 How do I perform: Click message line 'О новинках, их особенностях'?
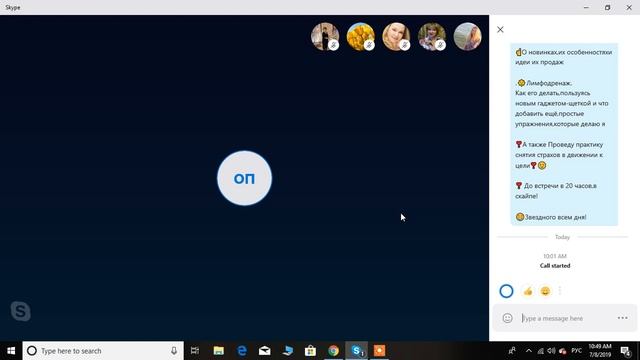[567, 52]
